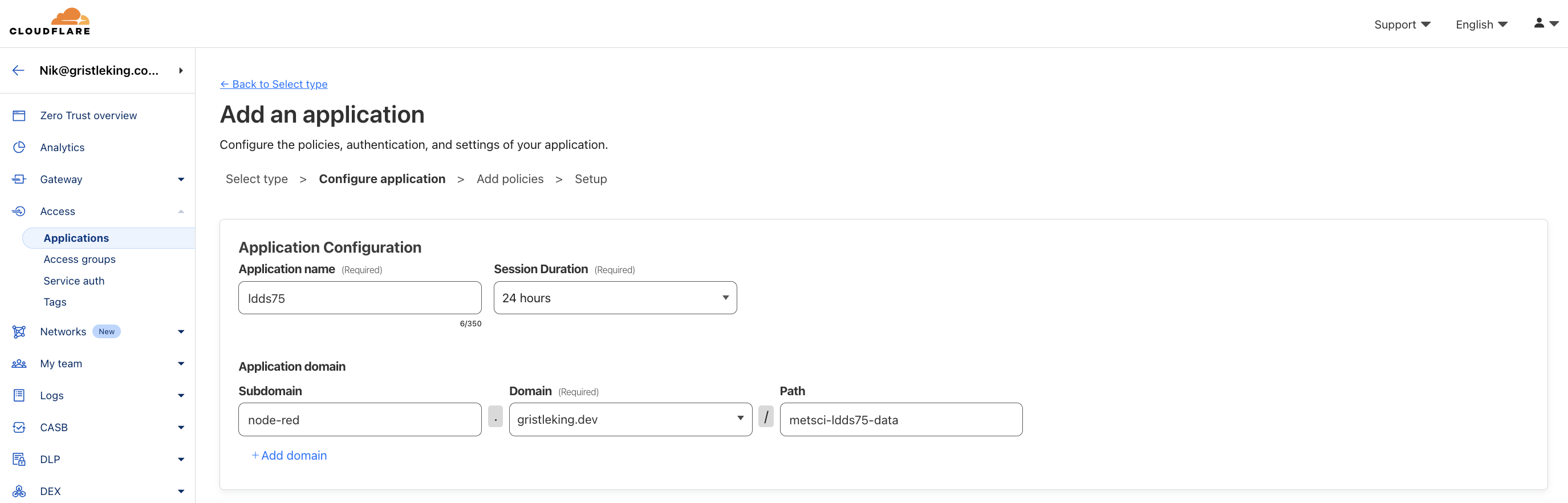Expand the My team menu chevron

click(181, 363)
